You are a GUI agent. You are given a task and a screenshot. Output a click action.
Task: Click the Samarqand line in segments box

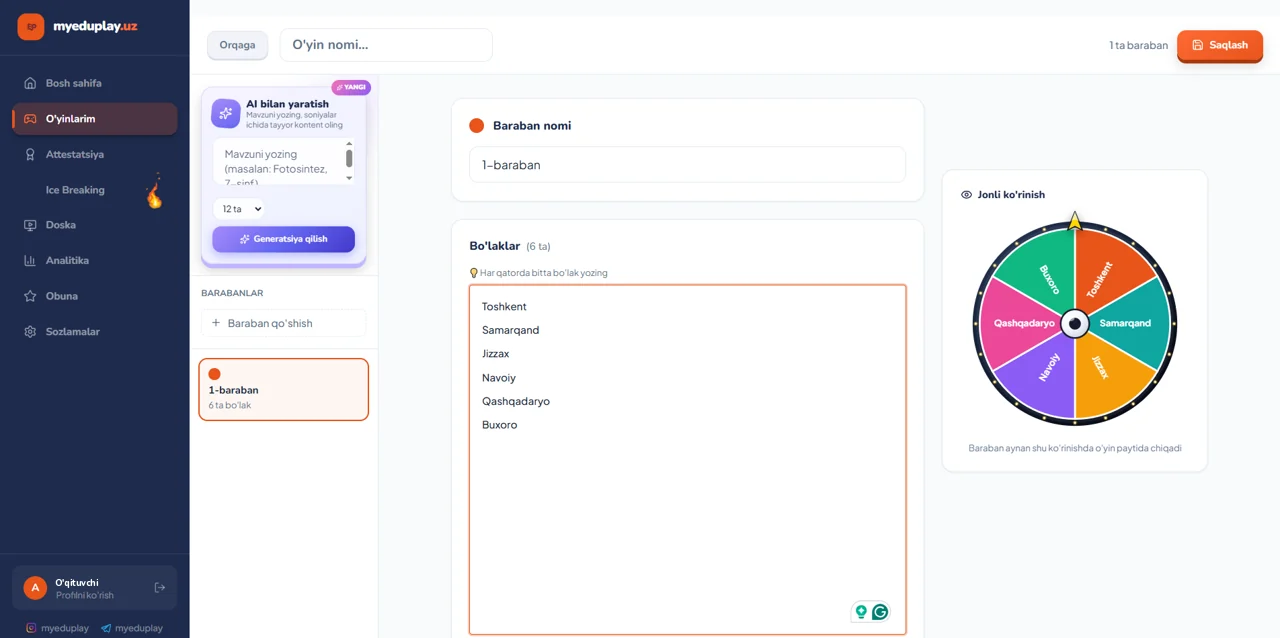[510, 330]
